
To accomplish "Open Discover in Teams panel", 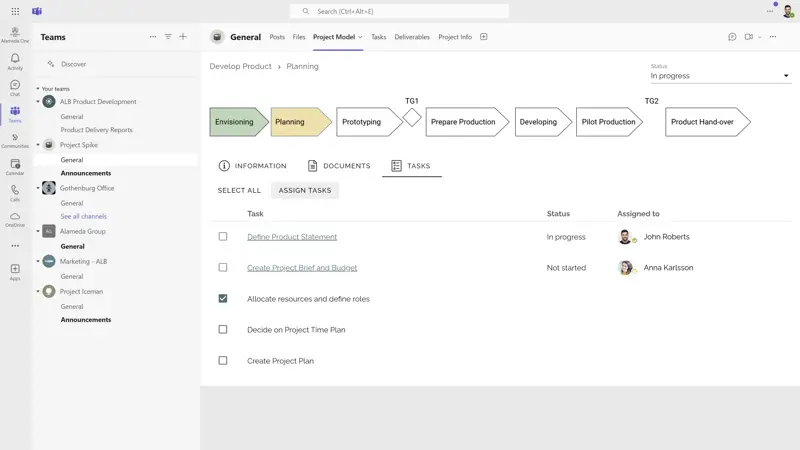I will [73, 64].
